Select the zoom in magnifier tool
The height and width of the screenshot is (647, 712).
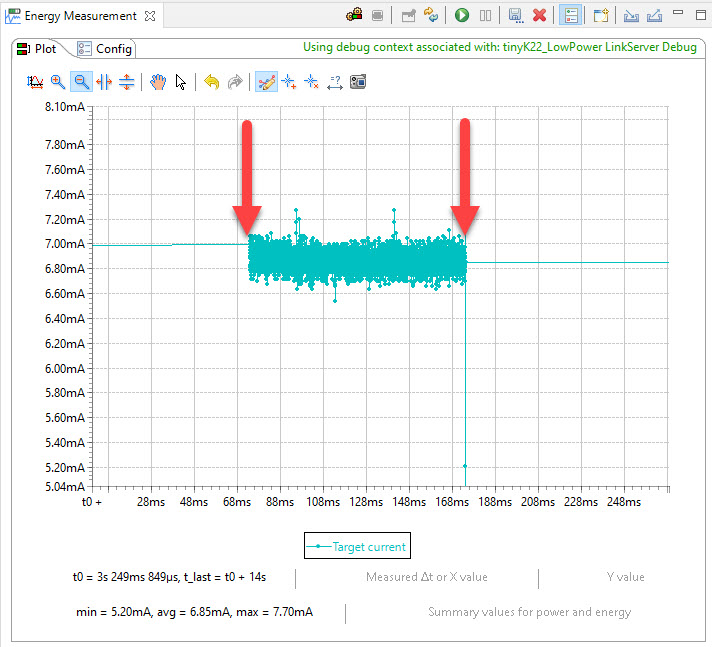pos(58,82)
